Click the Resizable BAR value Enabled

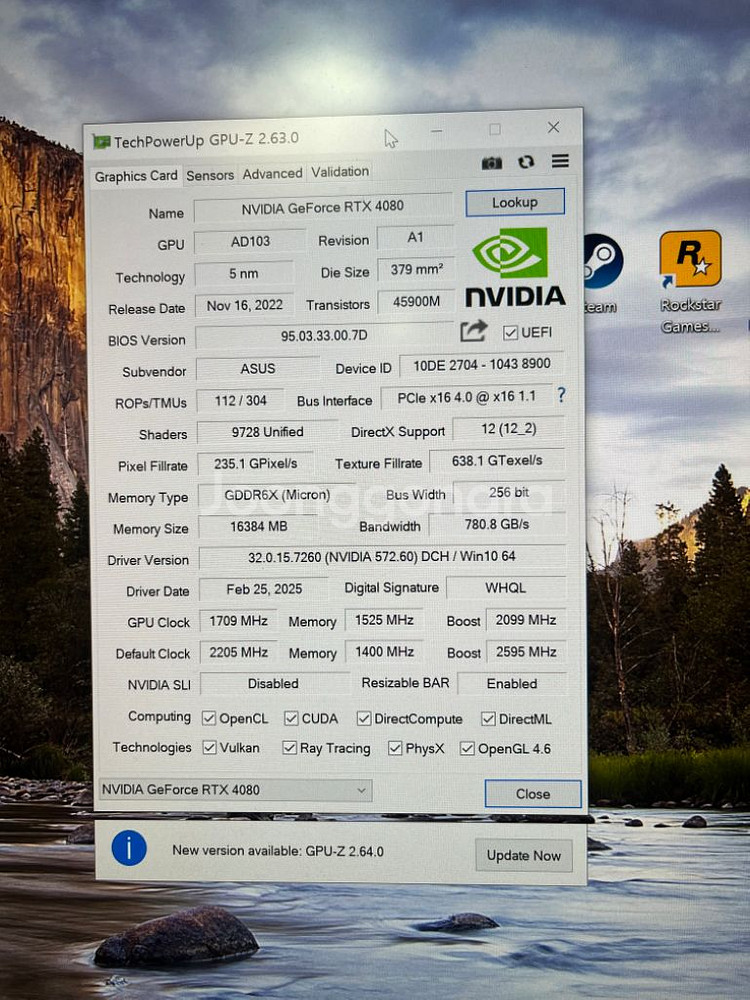[511, 684]
